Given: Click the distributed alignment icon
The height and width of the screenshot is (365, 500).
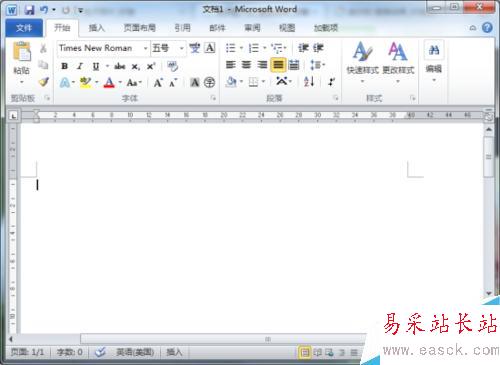Looking at the screenshot, I should (294, 65).
